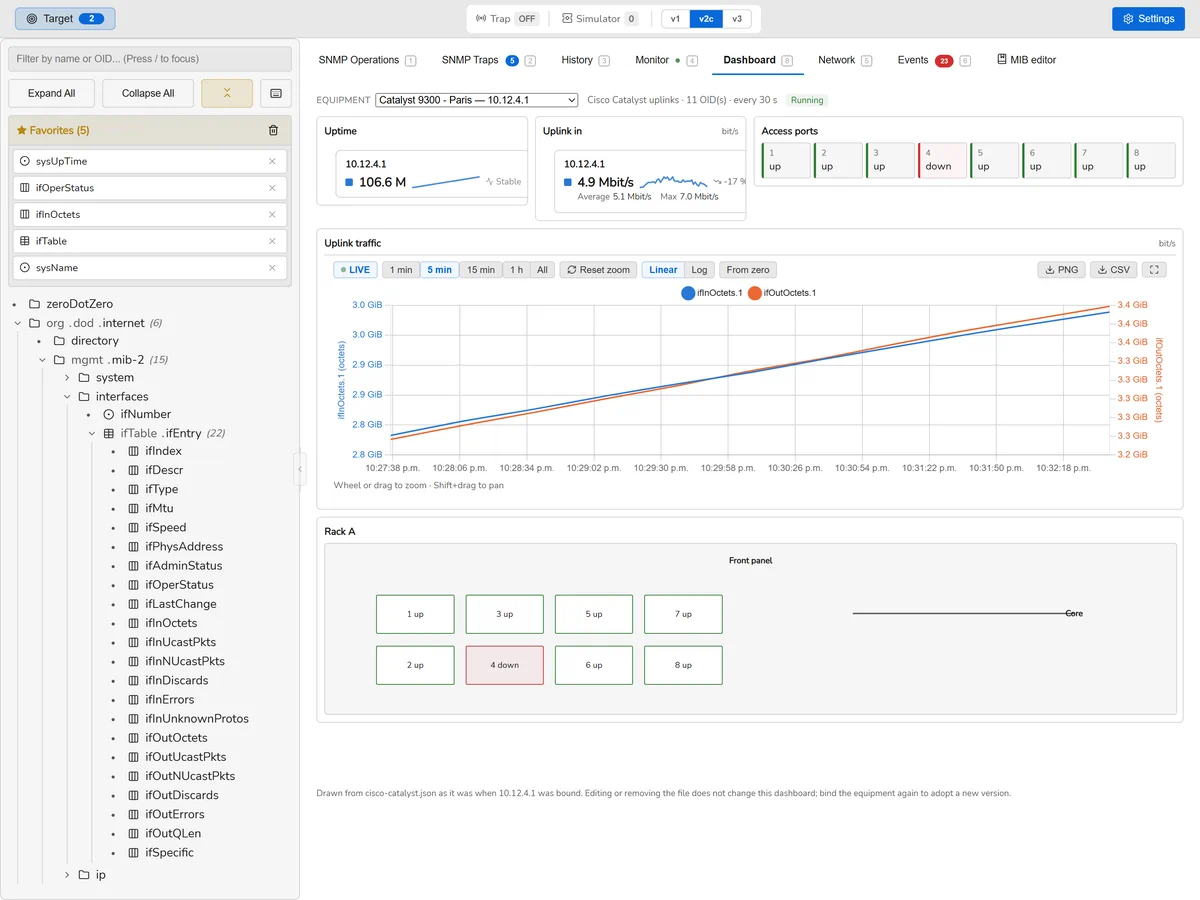Click the sysUpTime favorite's clock icon
Image resolution: width=1200 pixels, height=900 pixels.
(x=25, y=161)
